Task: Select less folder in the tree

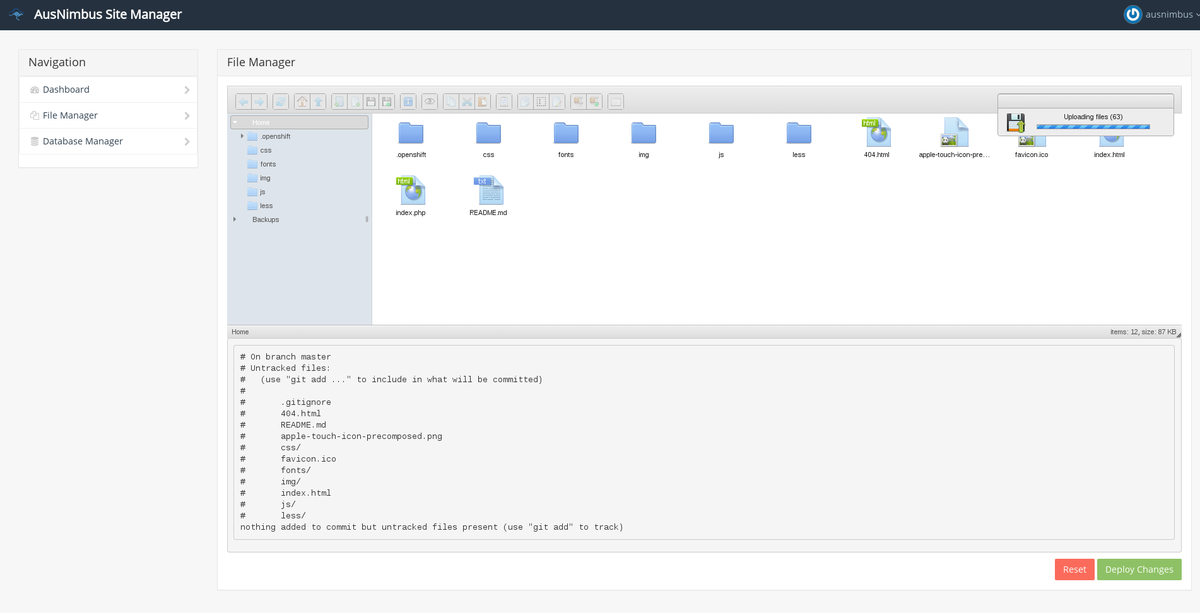Action: [266, 206]
